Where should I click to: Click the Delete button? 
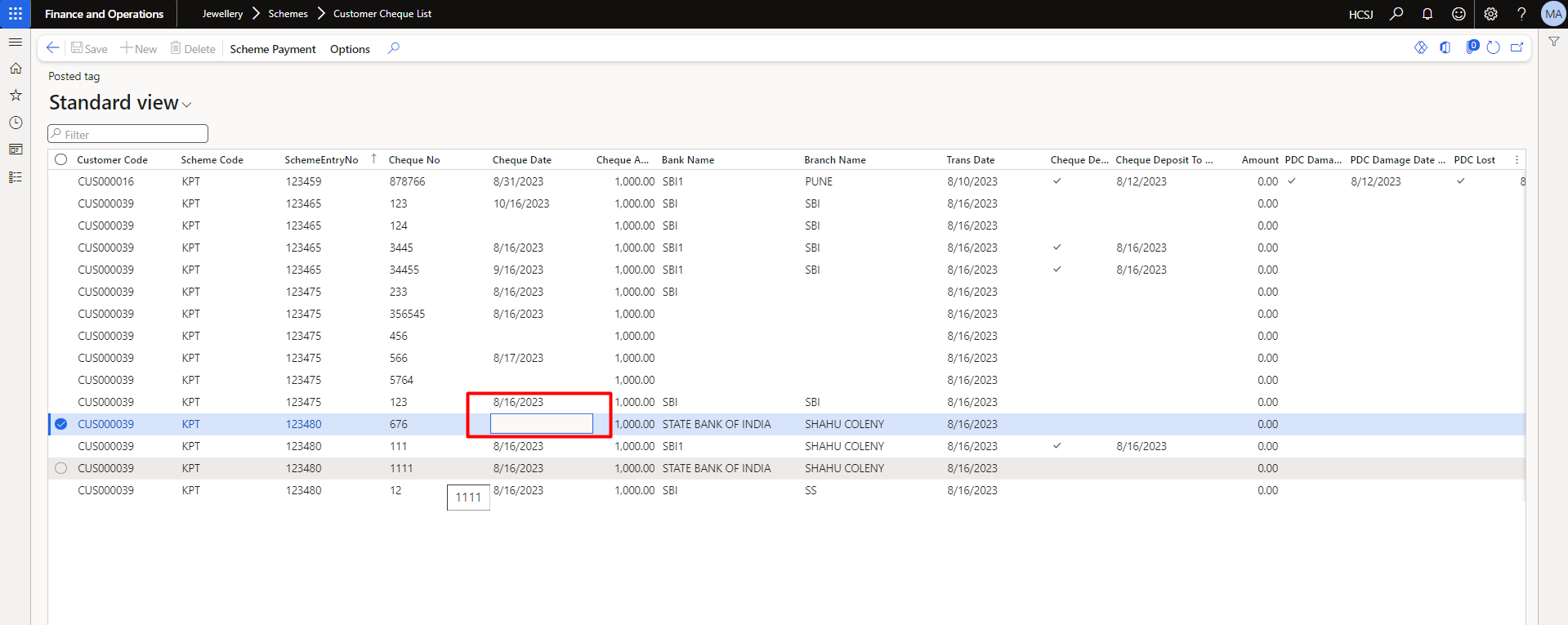193,49
